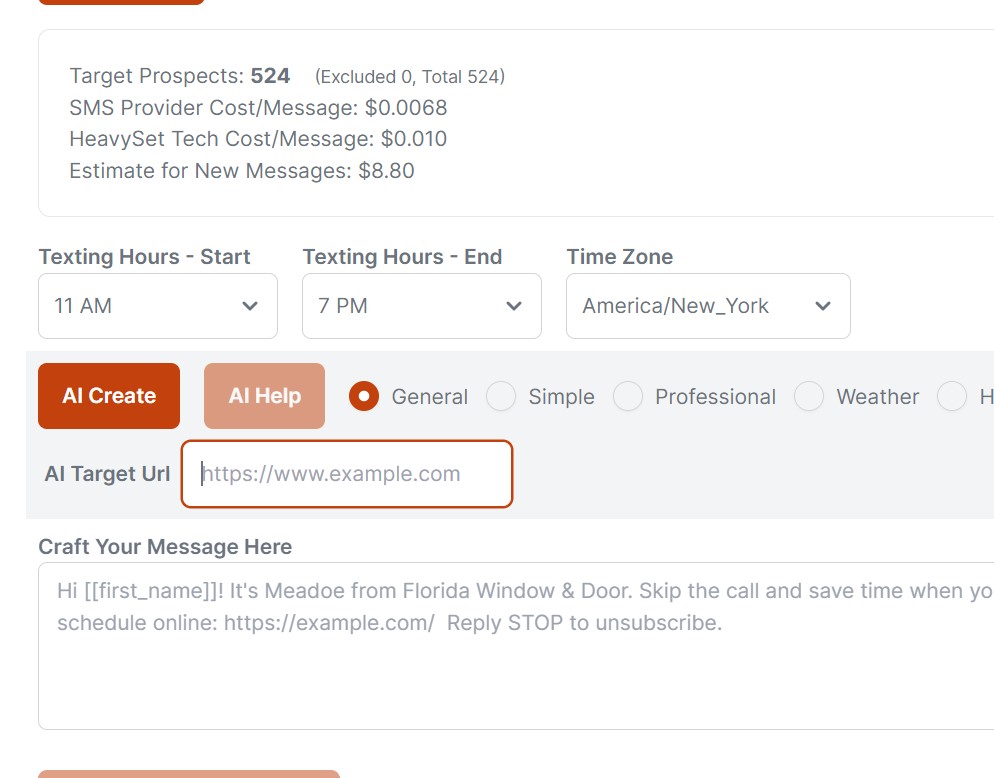The height and width of the screenshot is (778, 994).
Task: Click the Craft Your Message Here label
Action: point(165,547)
